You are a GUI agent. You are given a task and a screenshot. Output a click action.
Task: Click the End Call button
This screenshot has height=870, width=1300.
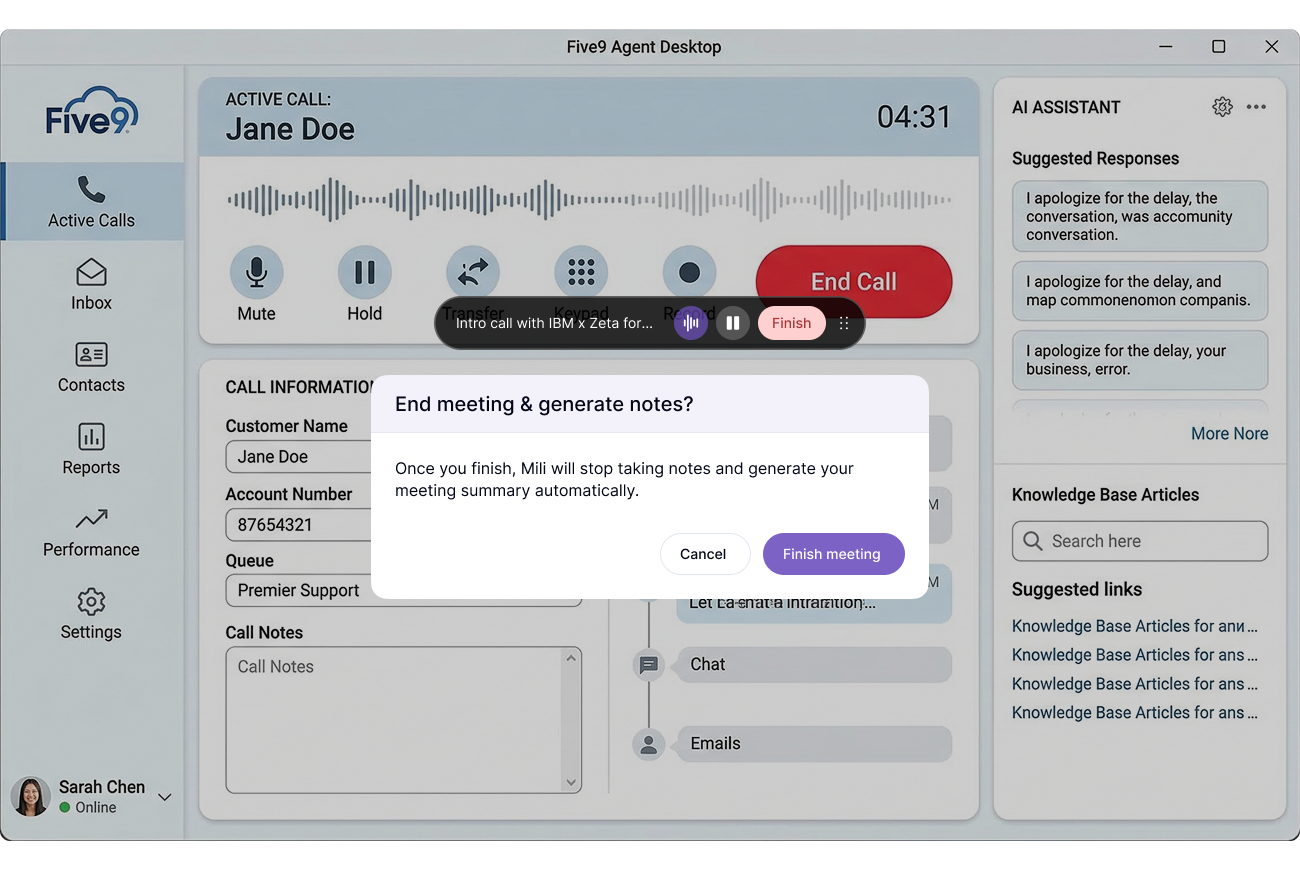[854, 281]
